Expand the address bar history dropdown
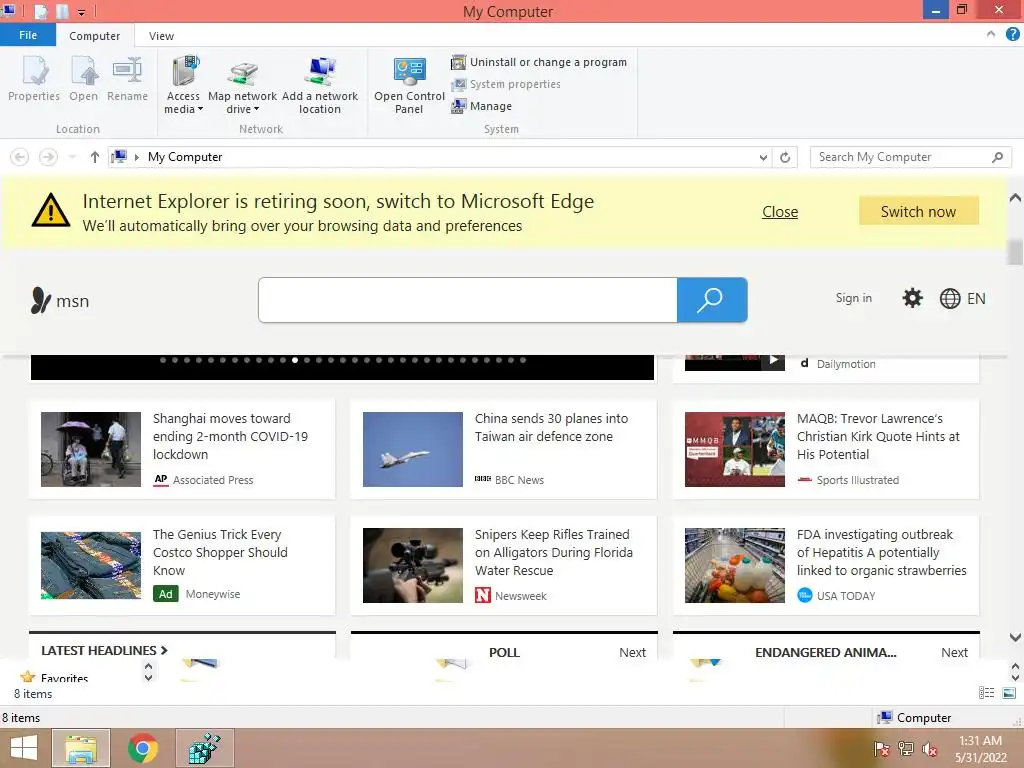 click(x=763, y=157)
